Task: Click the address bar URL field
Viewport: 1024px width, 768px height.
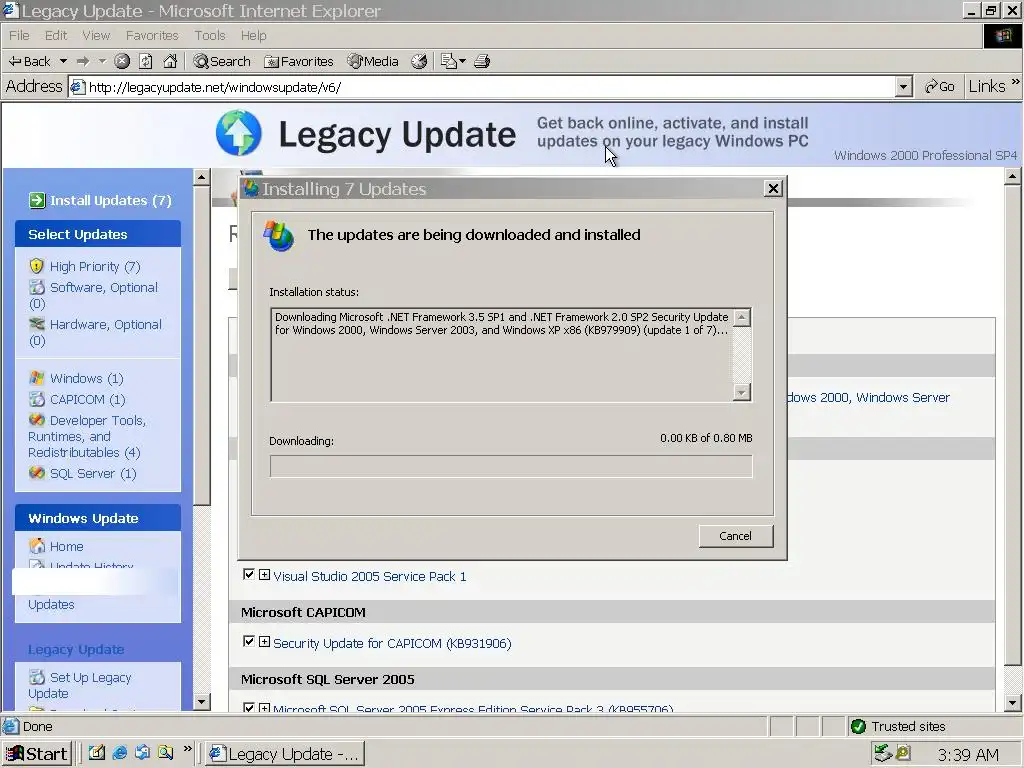Action: point(482,87)
